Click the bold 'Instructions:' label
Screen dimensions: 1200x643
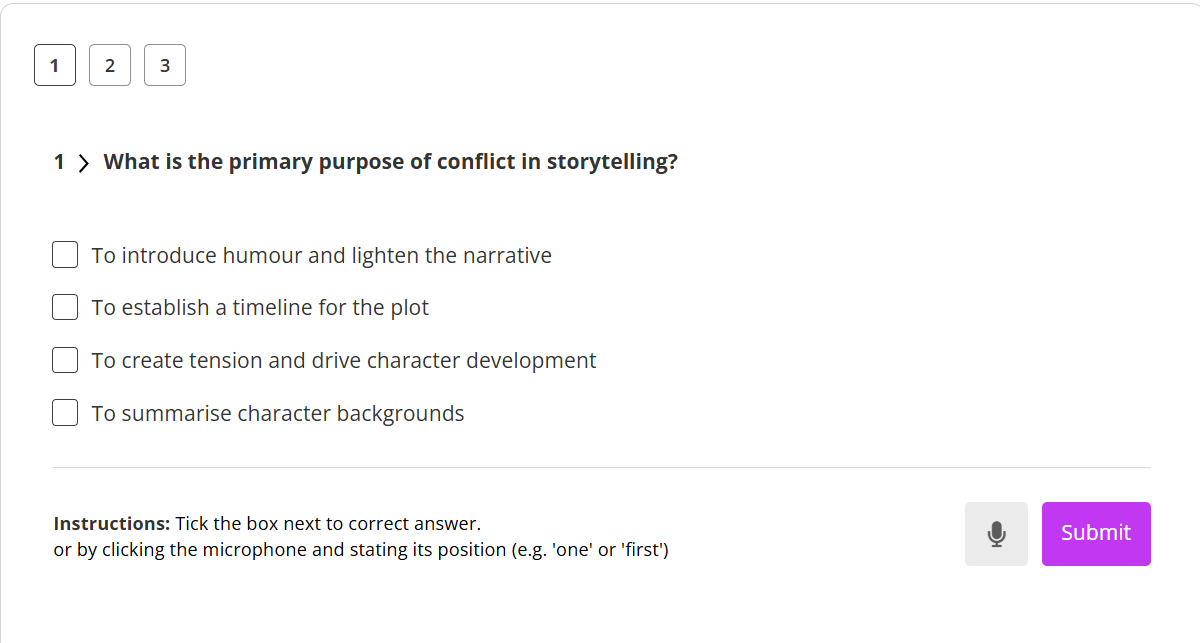(x=112, y=523)
